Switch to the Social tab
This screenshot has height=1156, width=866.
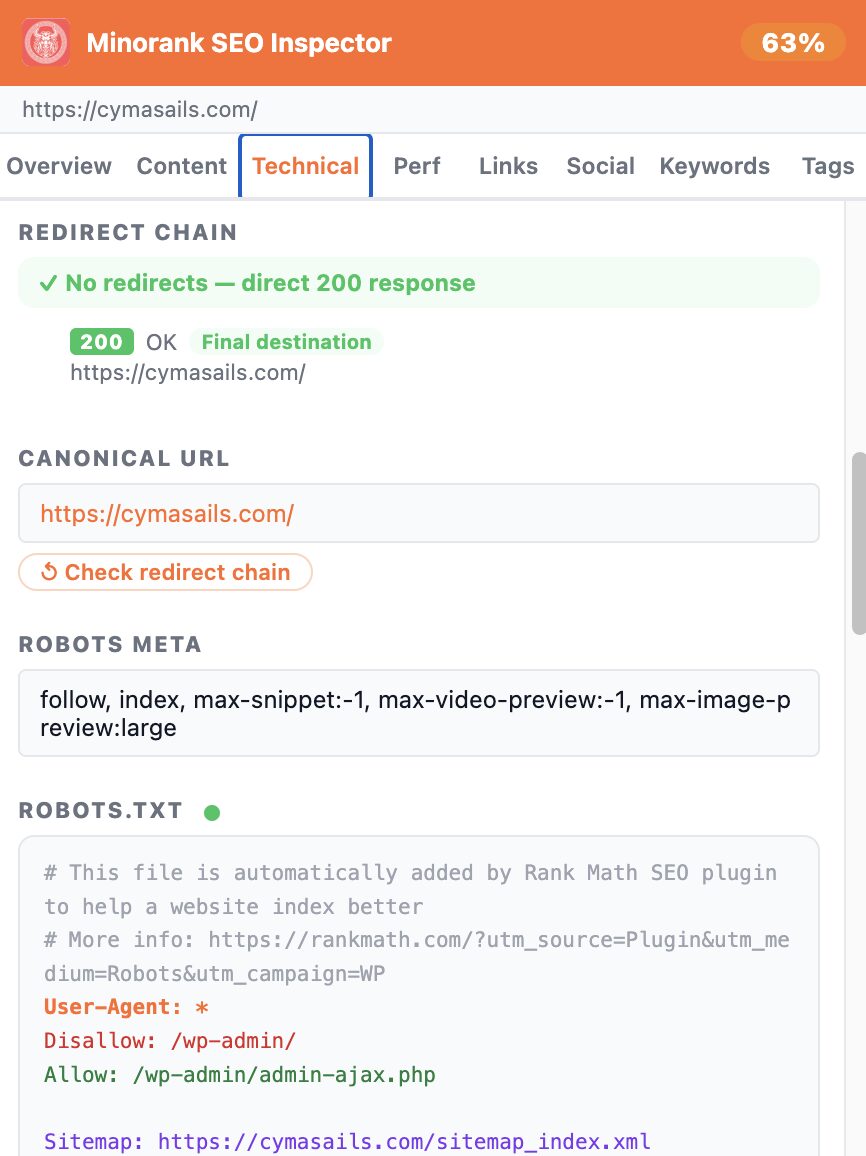(x=600, y=166)
